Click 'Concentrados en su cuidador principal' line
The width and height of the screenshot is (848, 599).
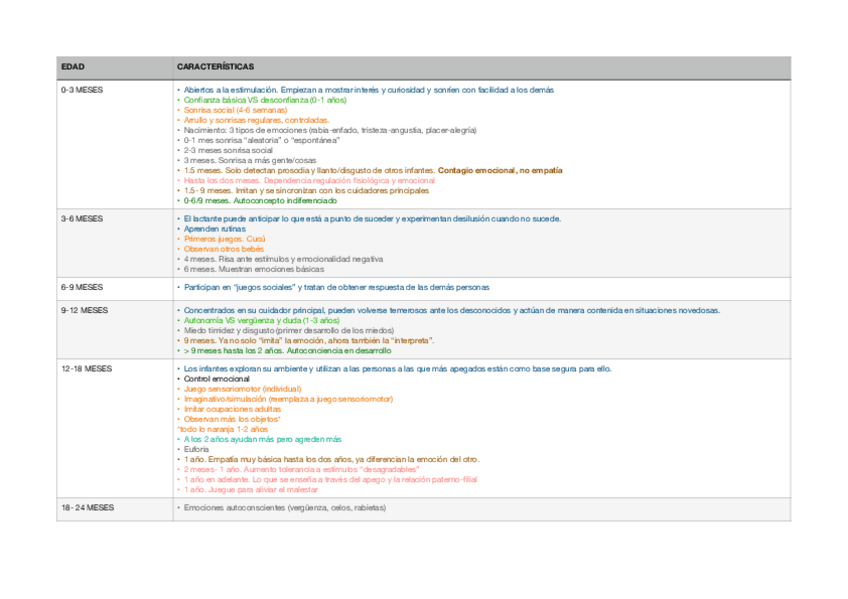click(x=452, y=310)
